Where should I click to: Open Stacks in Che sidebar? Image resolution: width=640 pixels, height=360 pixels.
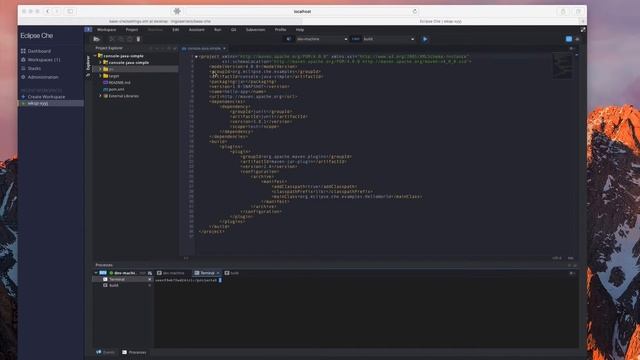click(x=34, y=68)
